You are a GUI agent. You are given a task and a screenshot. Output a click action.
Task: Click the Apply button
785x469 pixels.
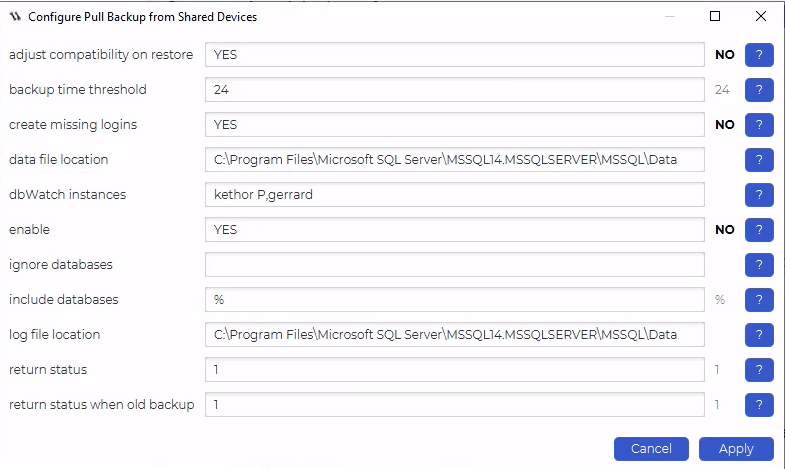click(x=736, y=449)
